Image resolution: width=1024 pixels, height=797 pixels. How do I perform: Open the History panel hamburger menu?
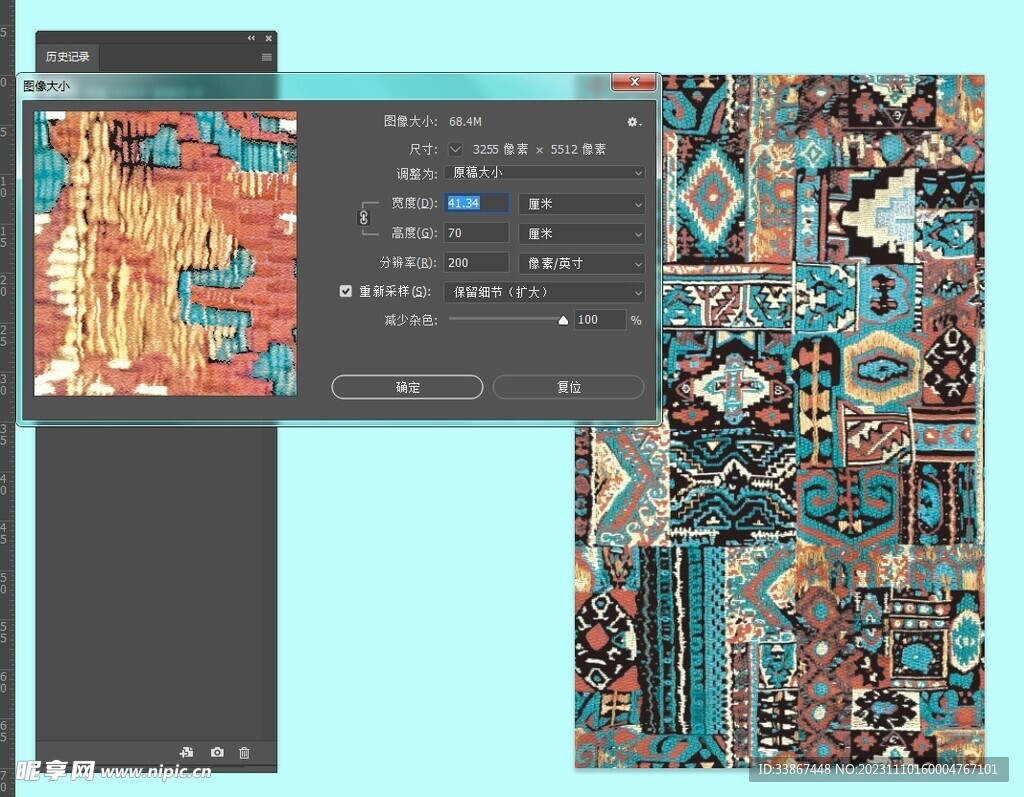point(267,58)
